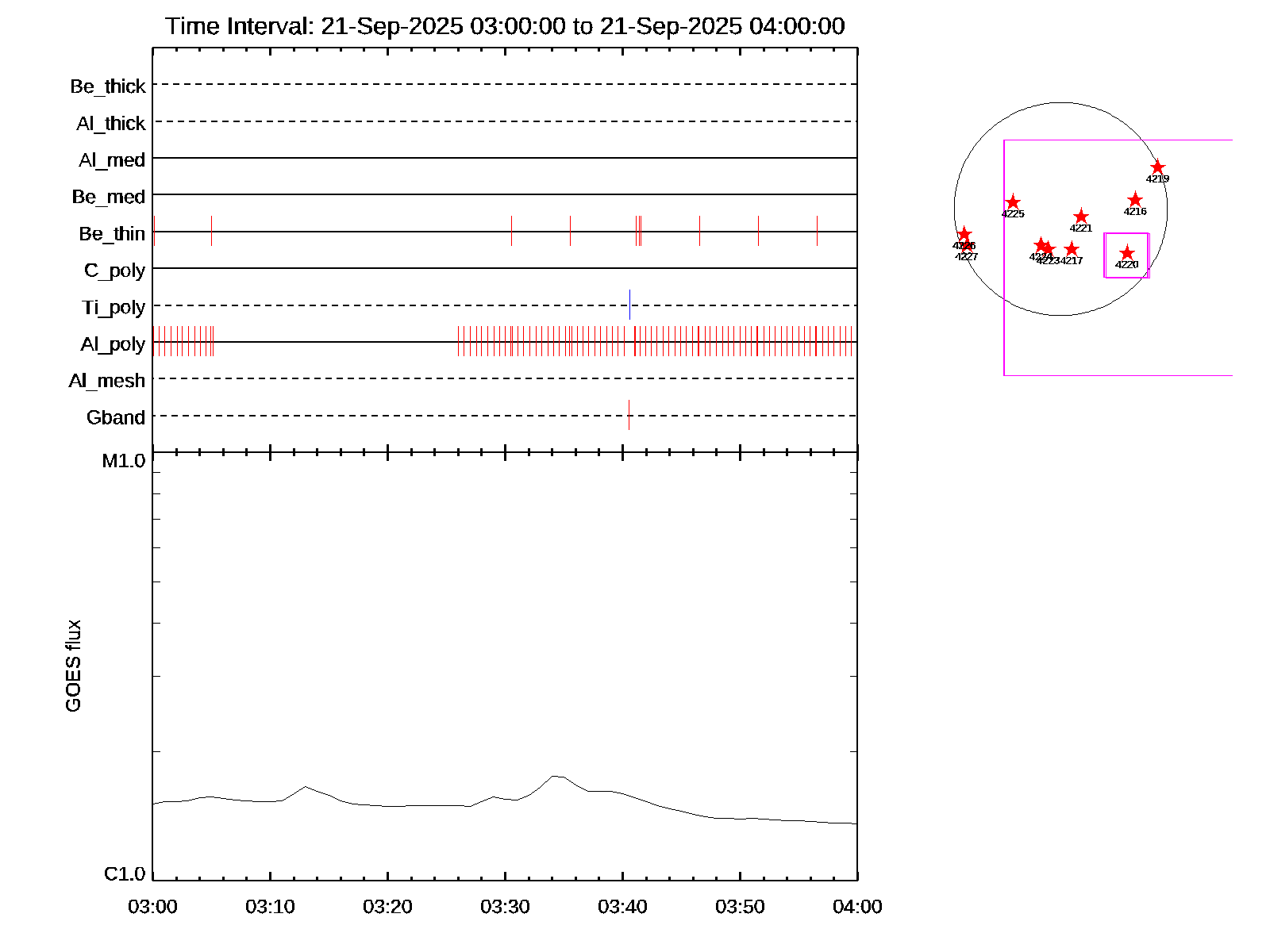Click the Be_thin filter label

(x=112, y=234)
